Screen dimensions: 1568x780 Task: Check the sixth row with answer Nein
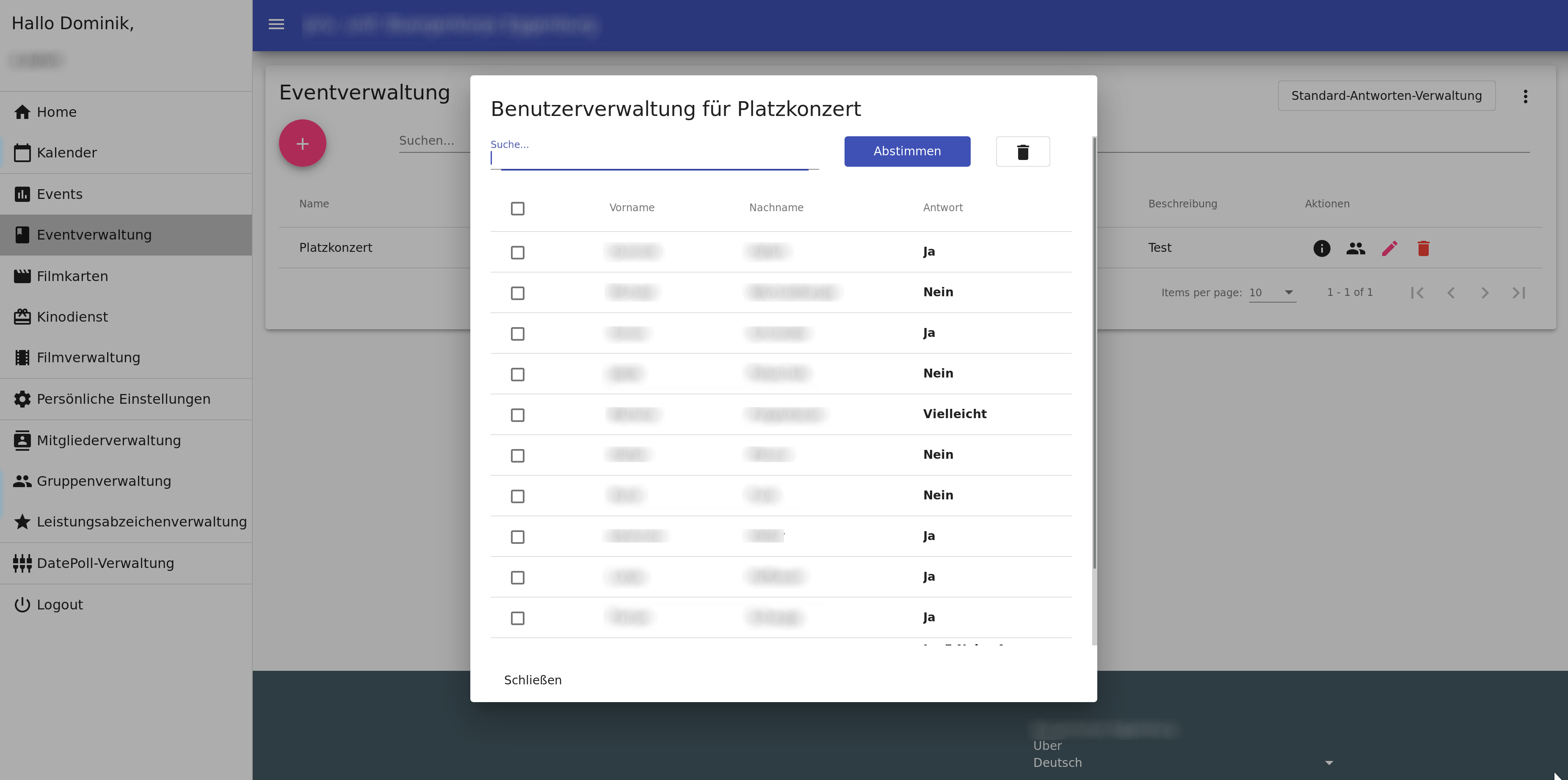[x=517, y=456]
